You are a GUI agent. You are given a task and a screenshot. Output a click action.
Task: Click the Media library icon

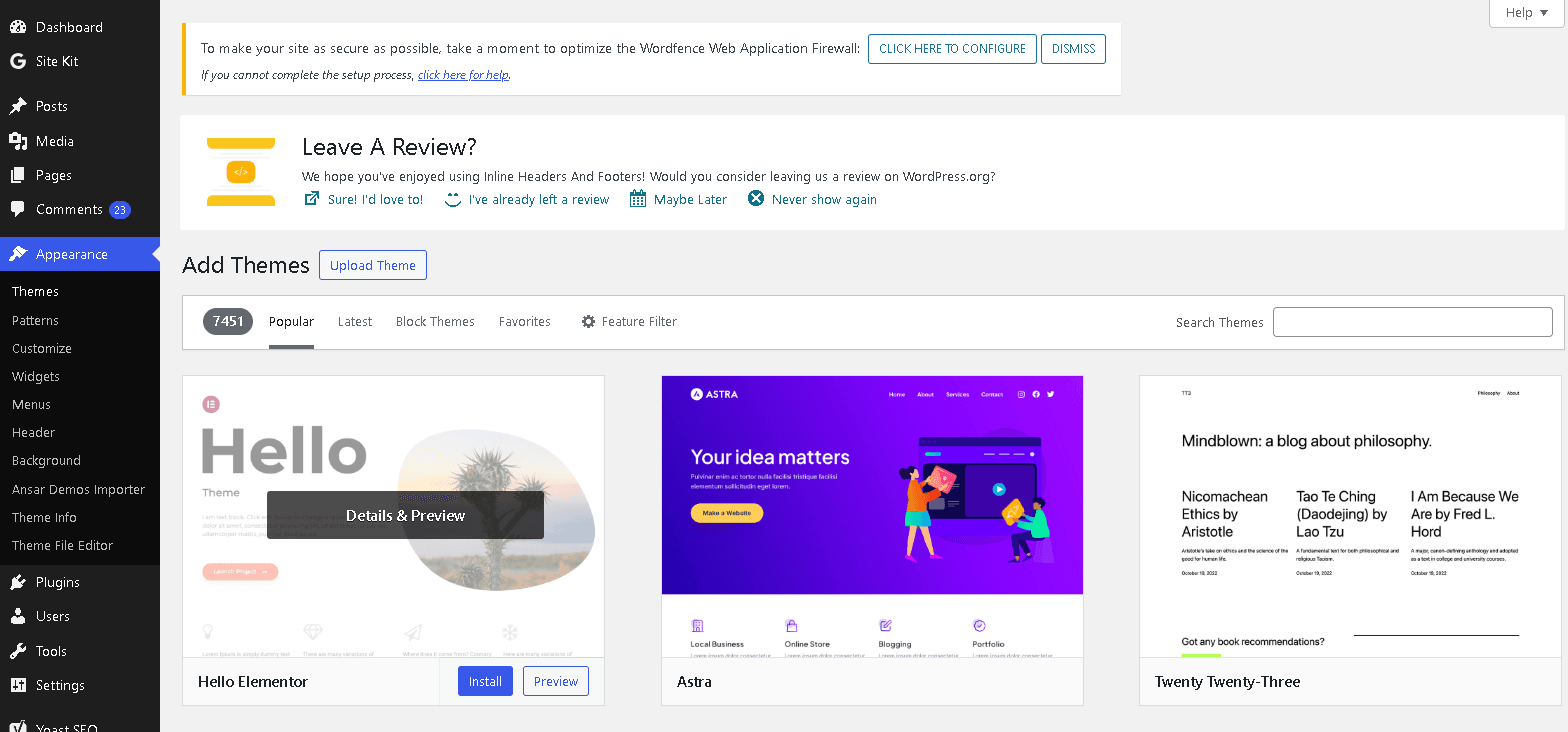click(x=18, y=141)
